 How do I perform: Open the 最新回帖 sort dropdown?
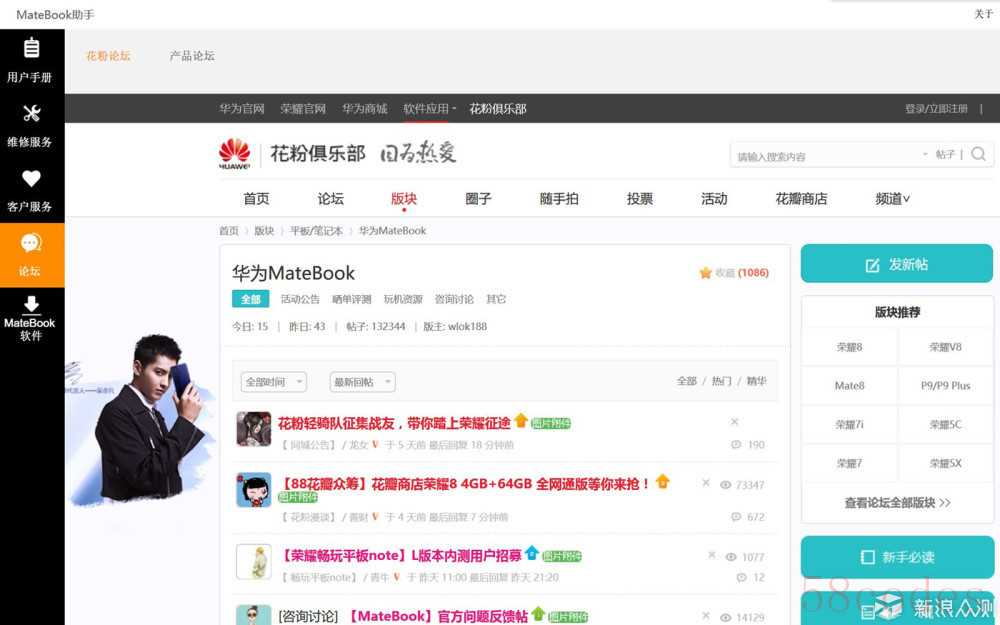point(362,382)
